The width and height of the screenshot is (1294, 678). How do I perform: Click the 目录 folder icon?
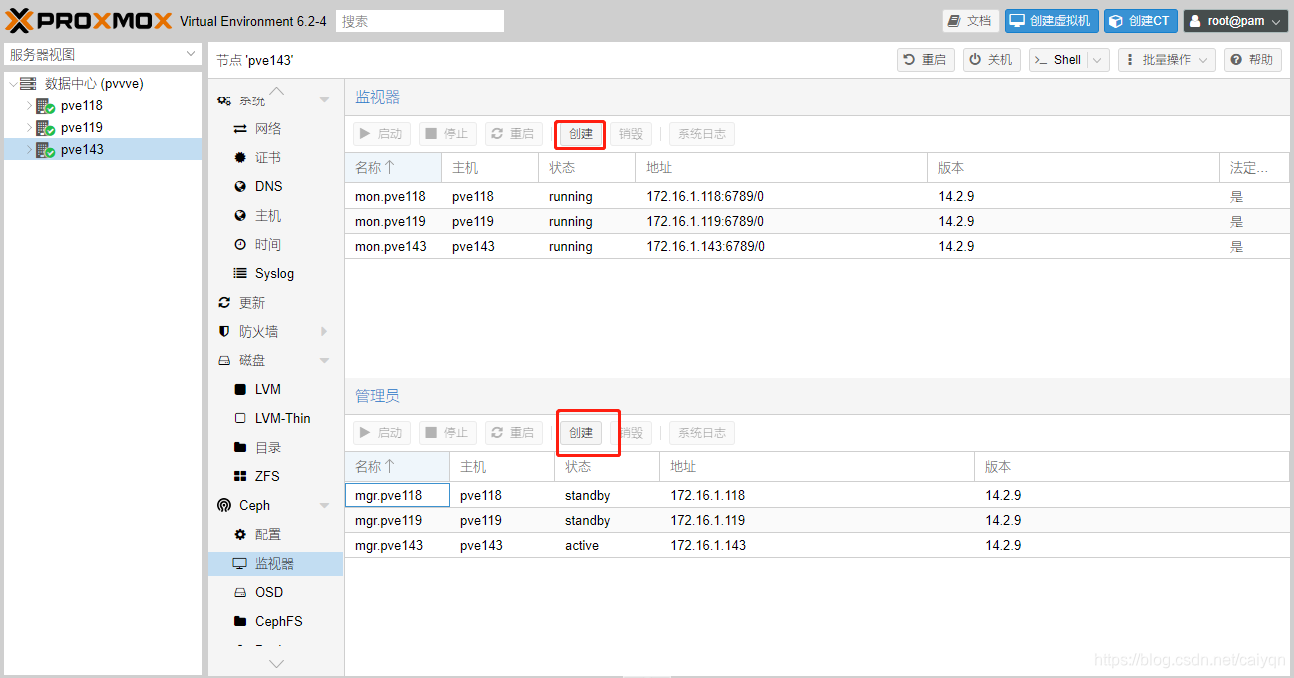click(x=240, y=448)
